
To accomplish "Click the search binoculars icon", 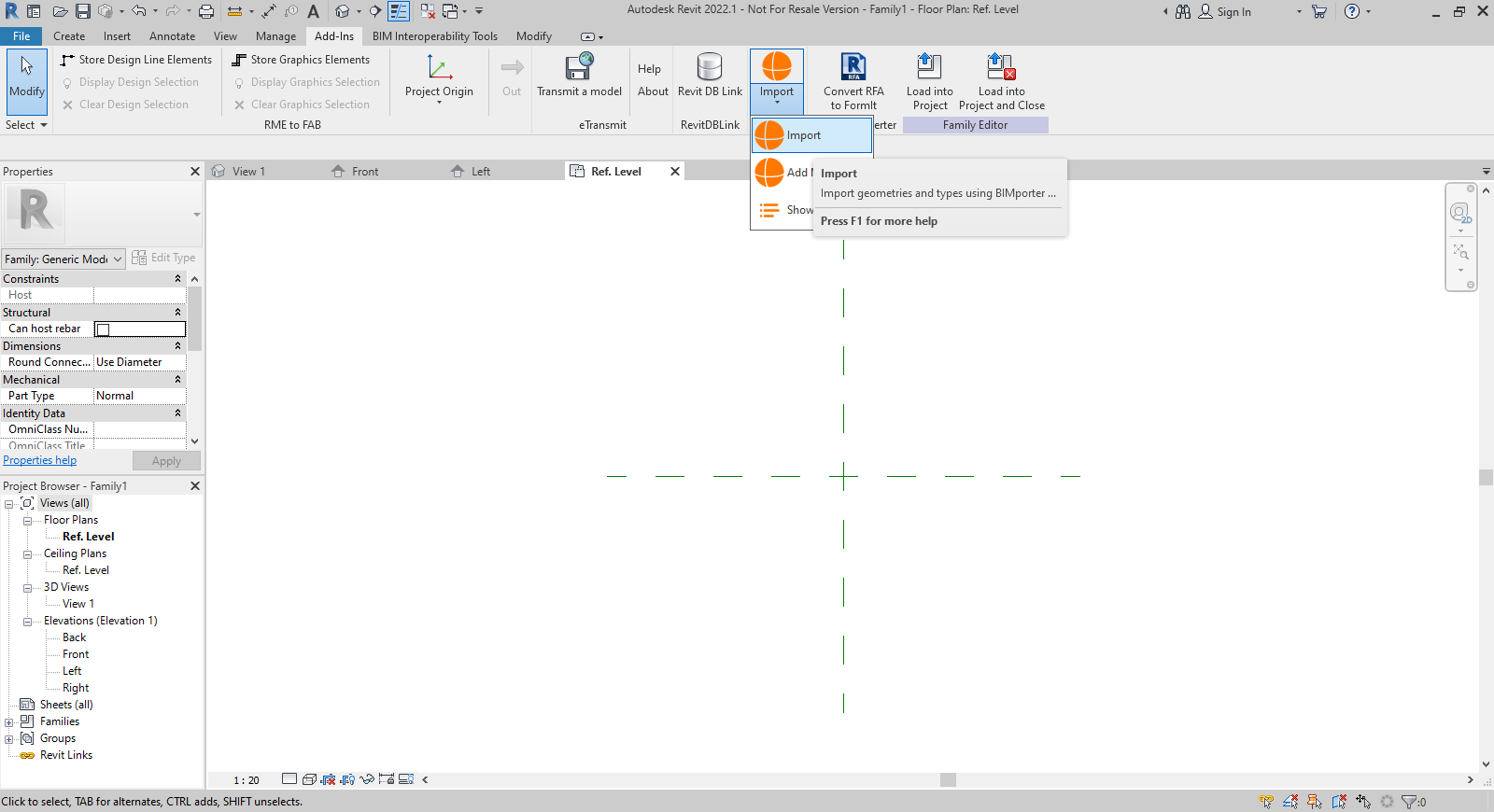I will 1183,11.
